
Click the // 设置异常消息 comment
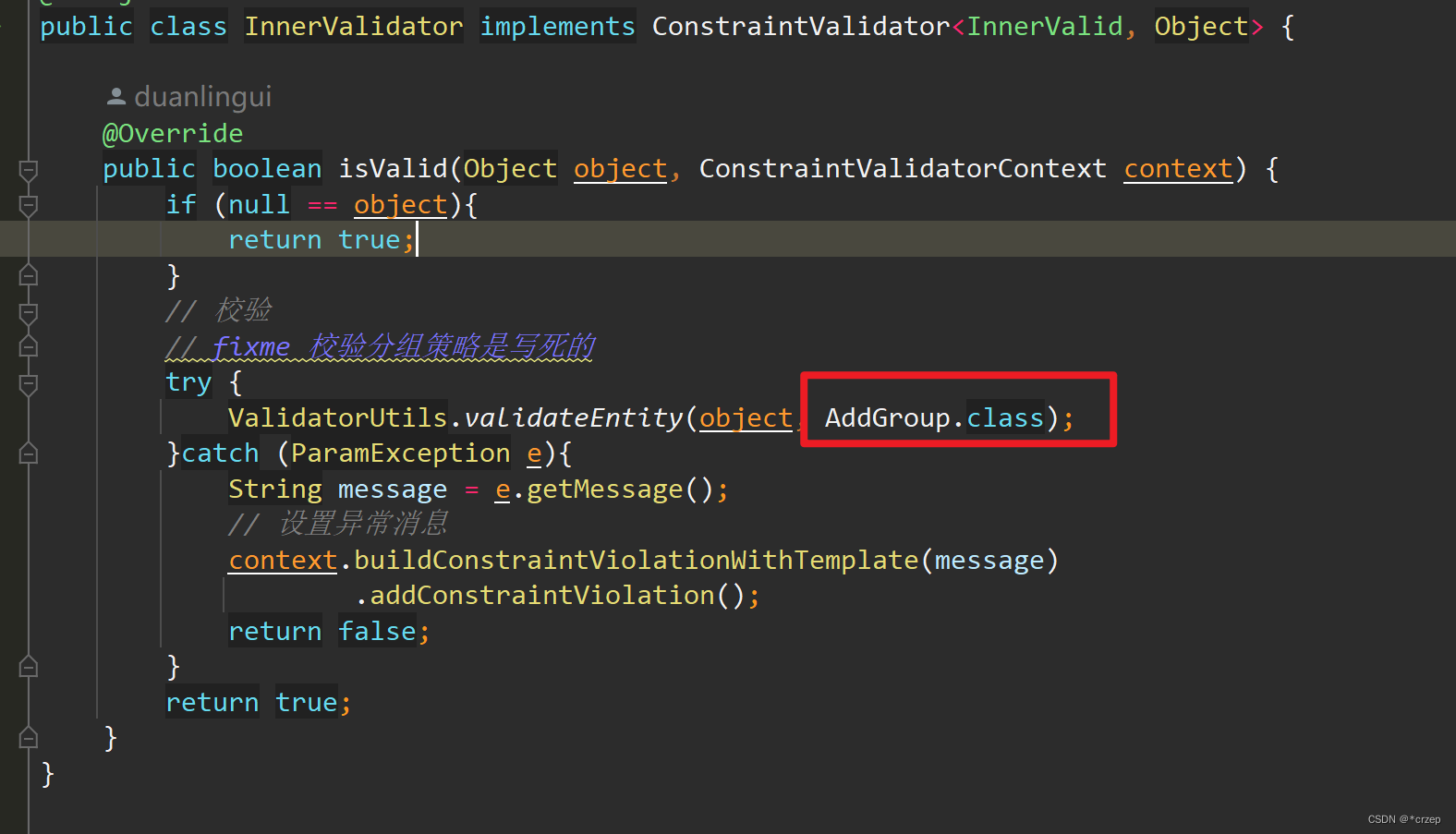coord(338,525)
